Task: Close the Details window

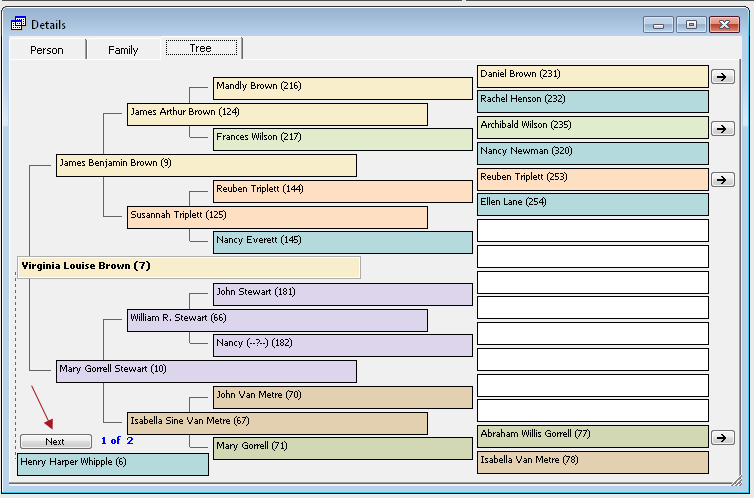Action: coord(724,25)
